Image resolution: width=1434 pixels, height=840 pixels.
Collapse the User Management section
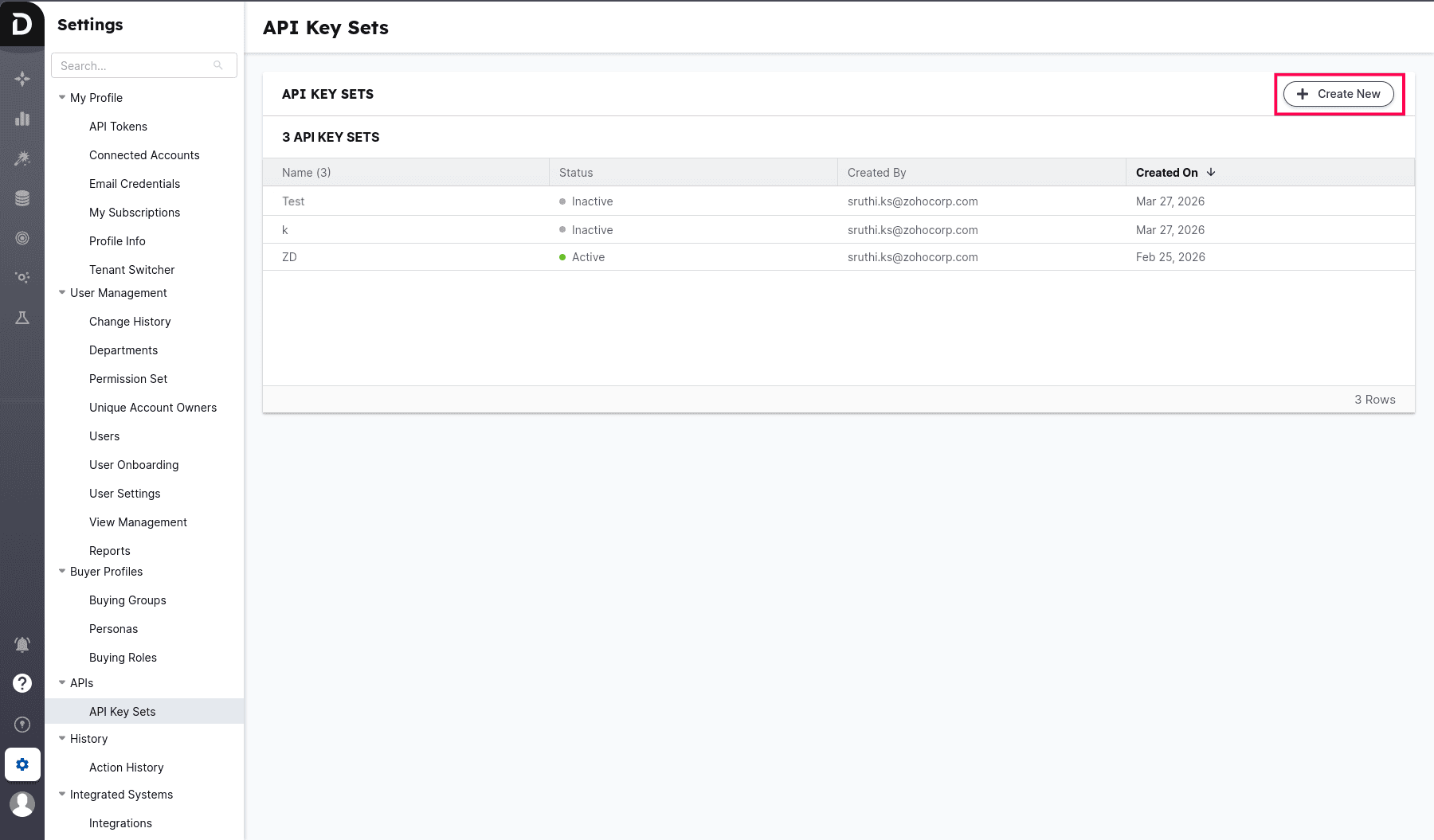click(62, 292)
